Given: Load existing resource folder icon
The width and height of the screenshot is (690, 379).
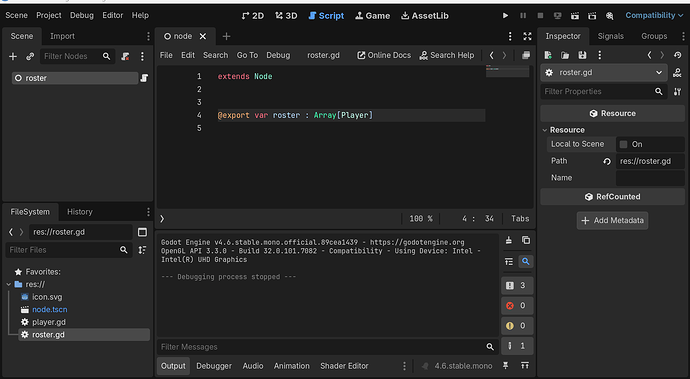Looking at the screenshot, I should coord(565,55).
